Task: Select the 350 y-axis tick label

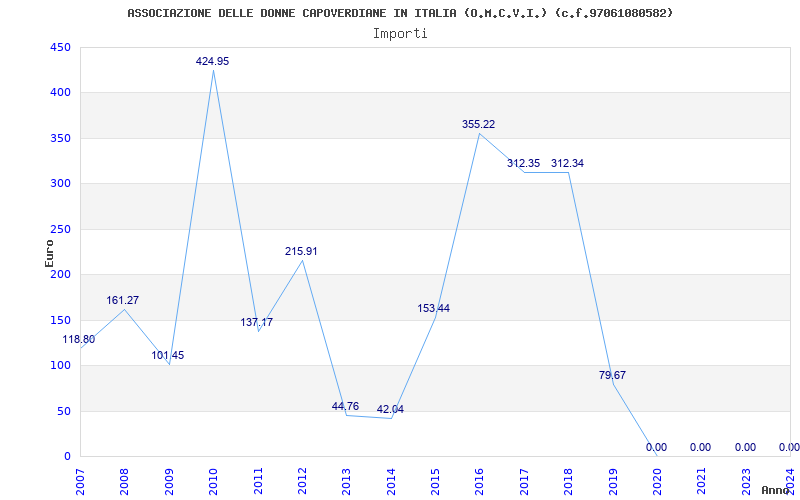Action: (60, 138)
